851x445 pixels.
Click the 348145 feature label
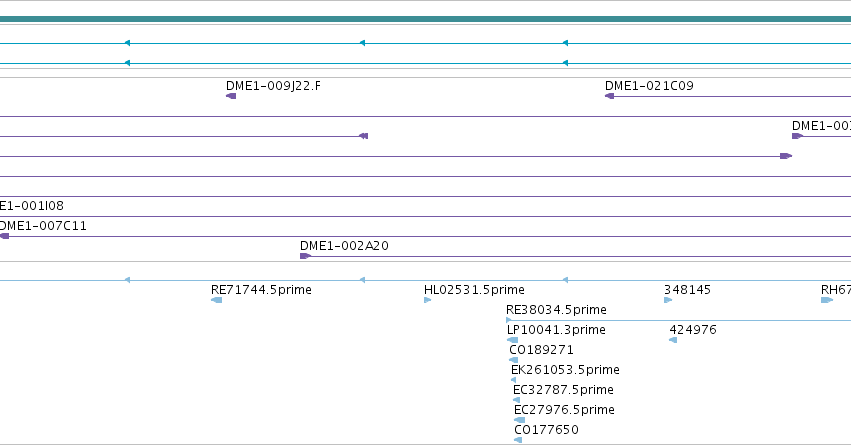click(x=687, y=290)
